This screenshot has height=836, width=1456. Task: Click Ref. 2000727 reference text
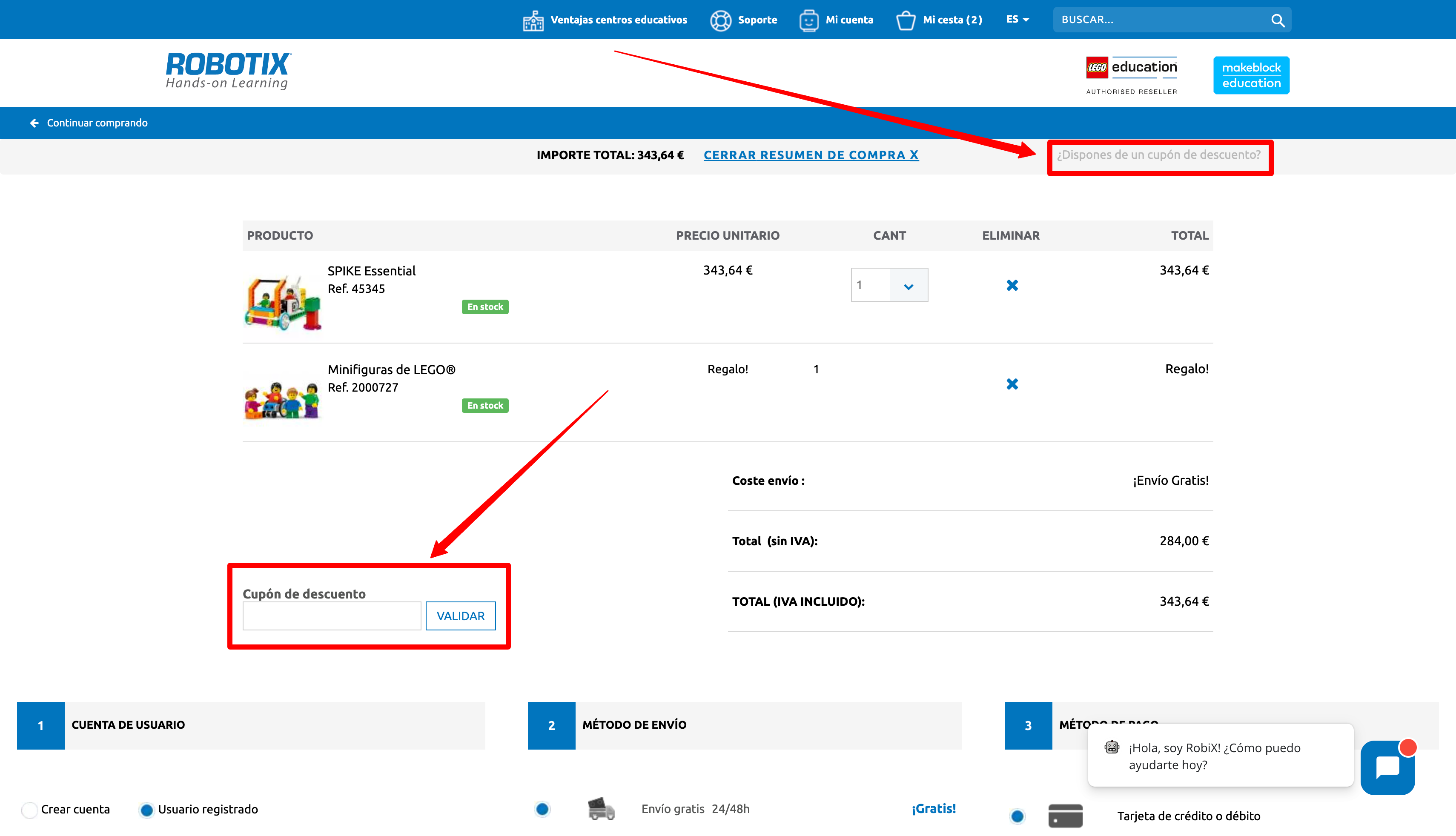click(363, 388)
